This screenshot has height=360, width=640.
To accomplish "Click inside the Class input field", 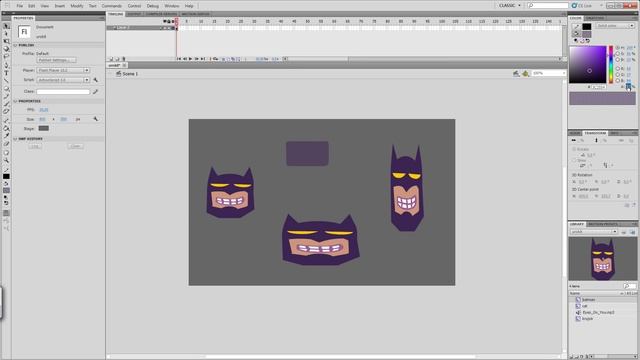I will [x=63, y=91].
